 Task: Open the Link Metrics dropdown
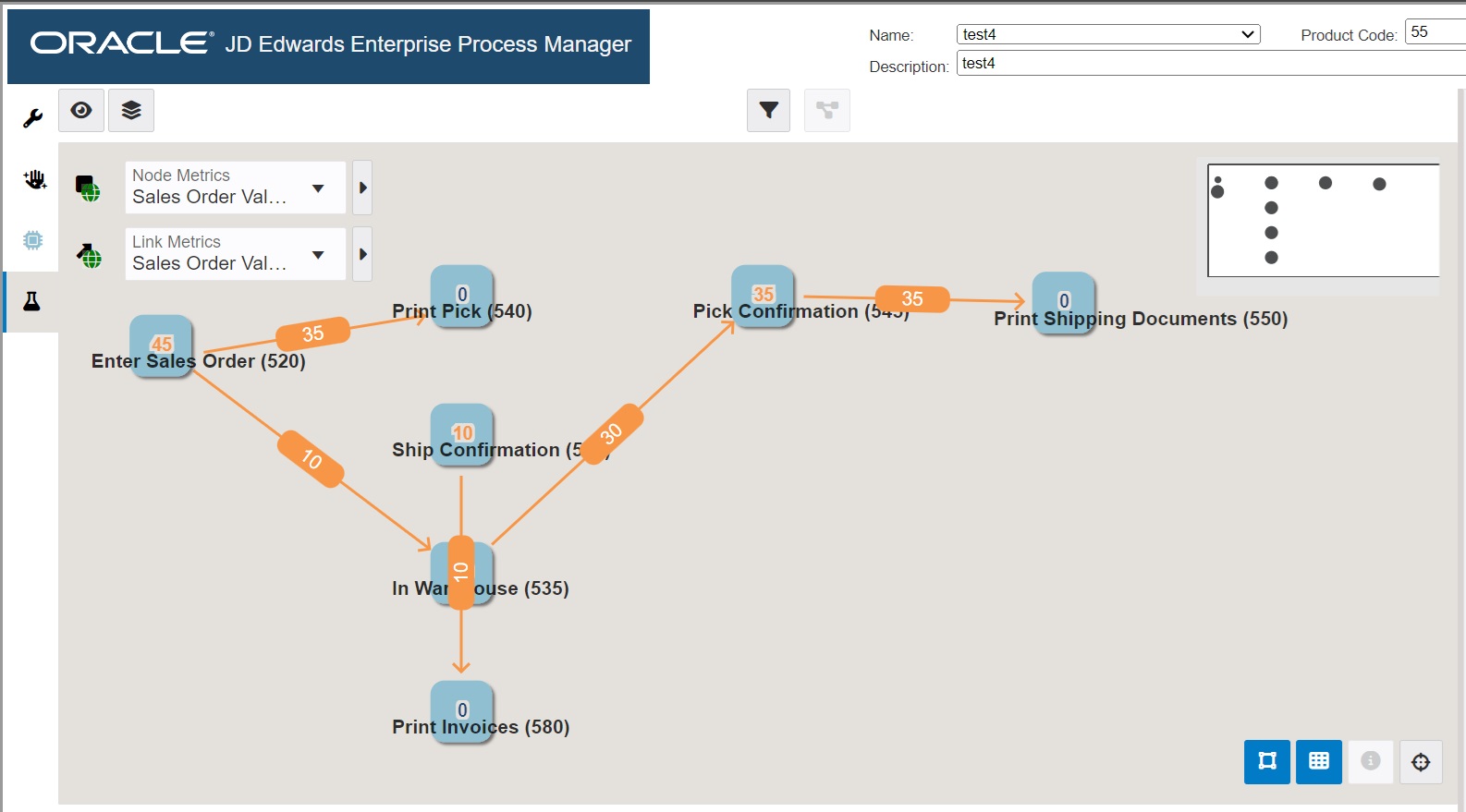pyautogui.click(x=235, y=254)
